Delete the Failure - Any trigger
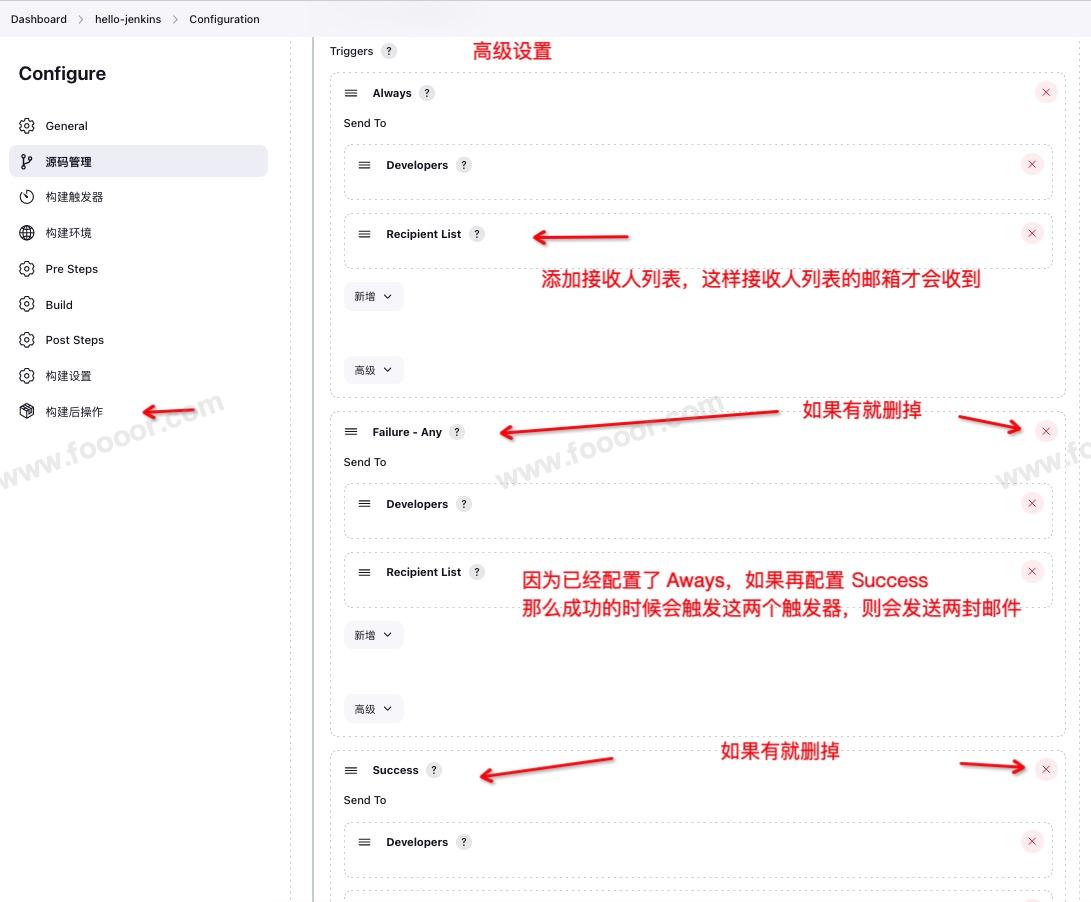 [1046, 431]
